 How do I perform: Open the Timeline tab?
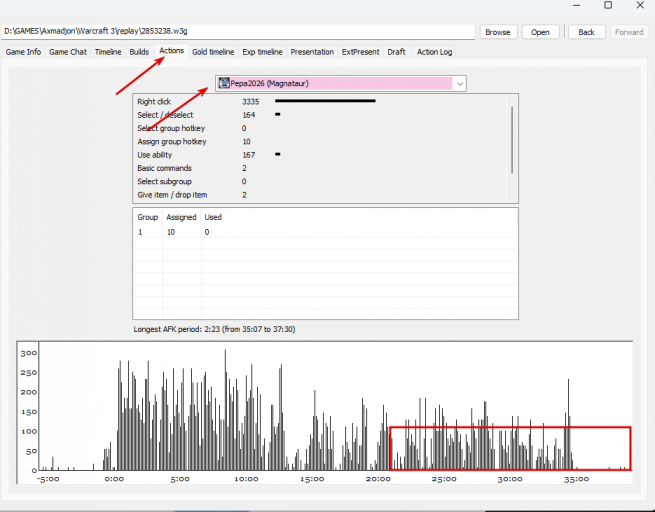(108, 52)
